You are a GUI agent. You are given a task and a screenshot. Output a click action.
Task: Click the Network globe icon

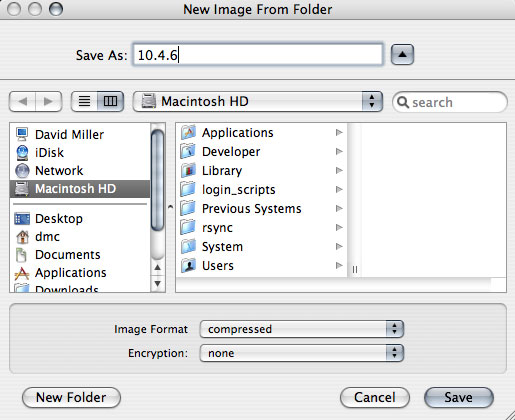22,171
